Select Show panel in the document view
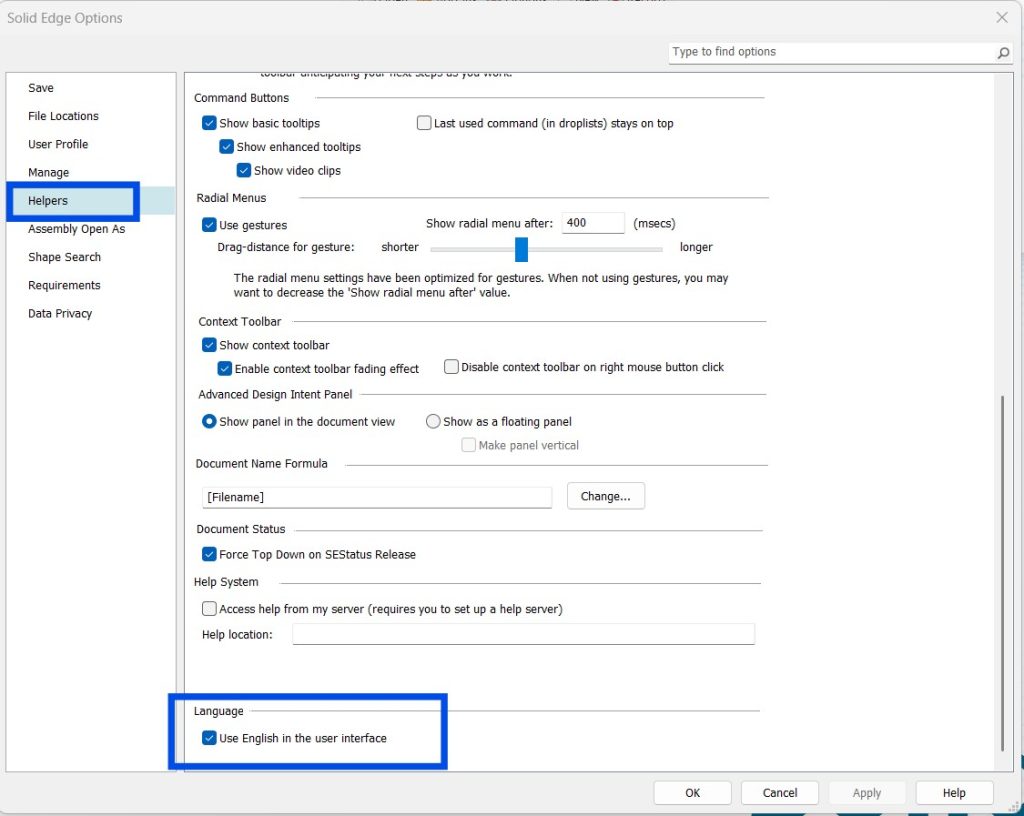Screen dimensions: 1024x816 tap(209, 422)
